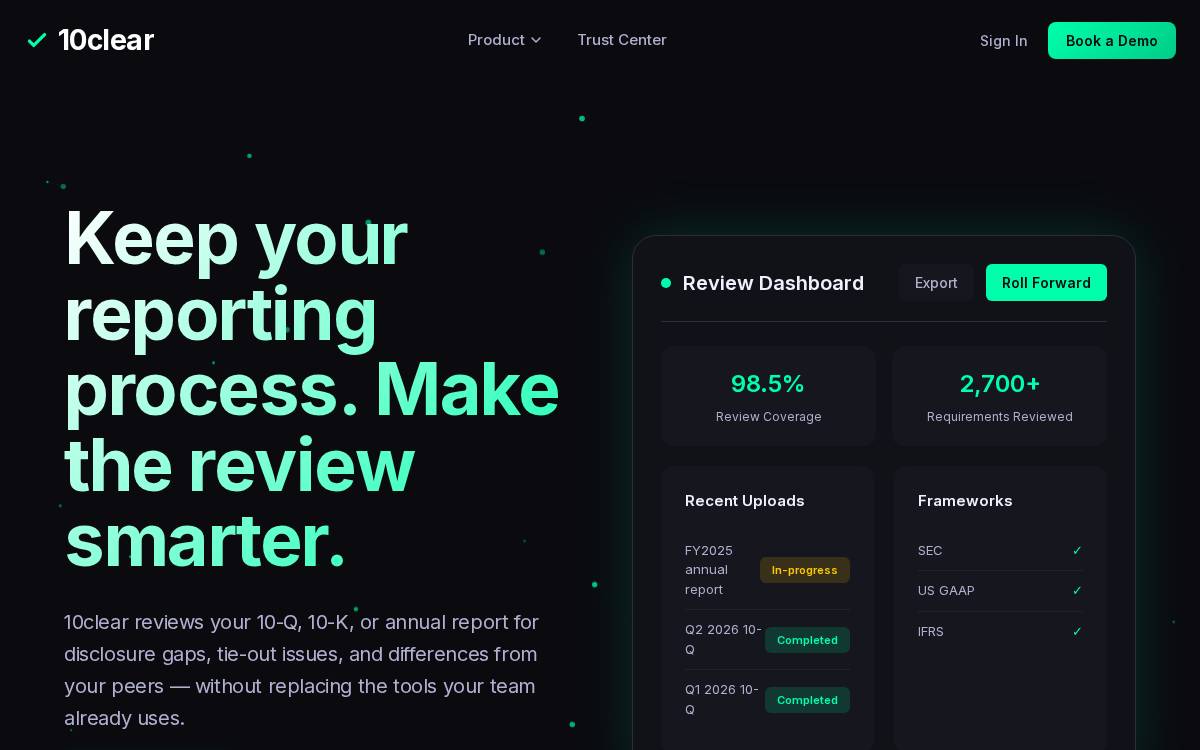Click the checkmark next to US GAAP
Screen dimensions: 1200x750
pyautogui.click(x=1077, y=591)
